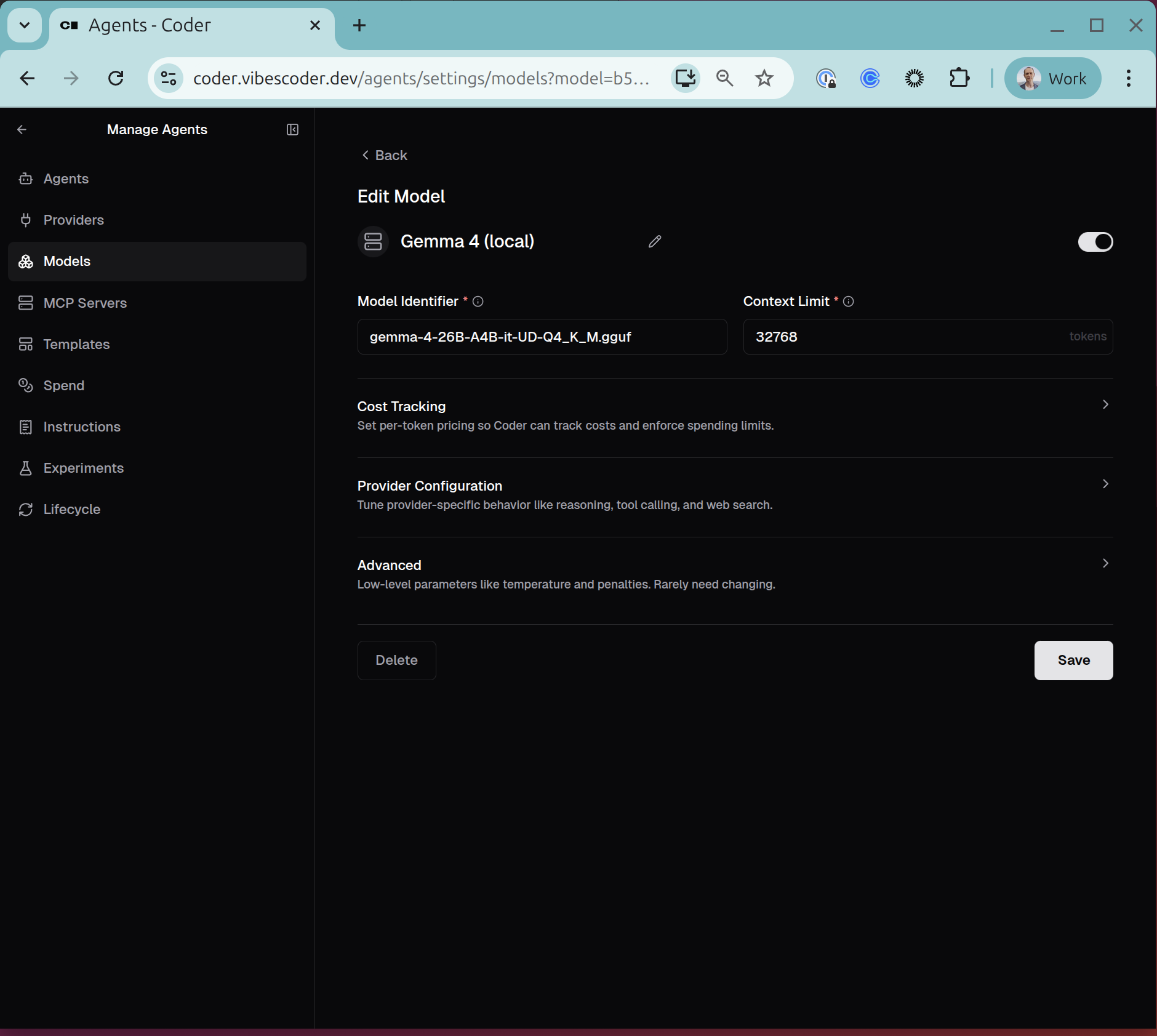1157x1036 pixels.
Task: Collapse the Manage Agents sidebar panel
Action: tap(292, 129)
